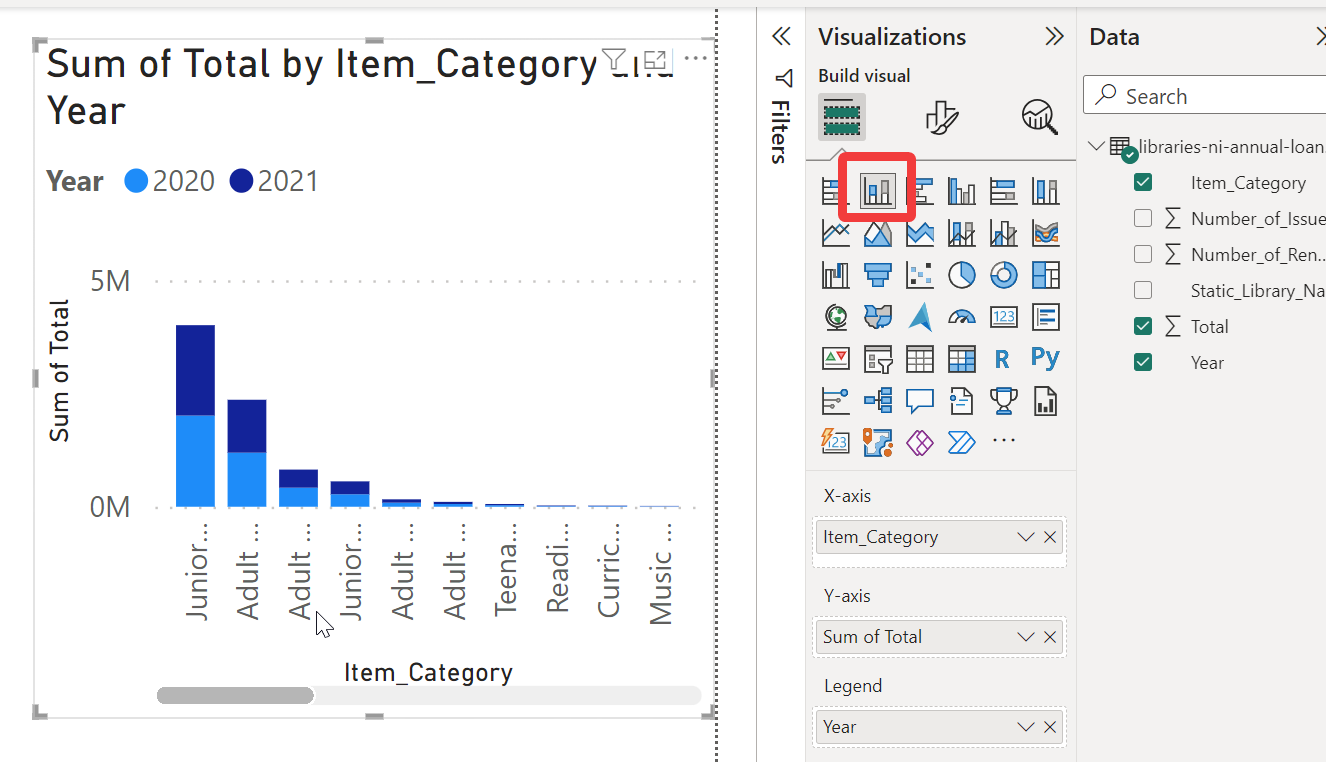Select the trophy Metrics visual

1003,401
